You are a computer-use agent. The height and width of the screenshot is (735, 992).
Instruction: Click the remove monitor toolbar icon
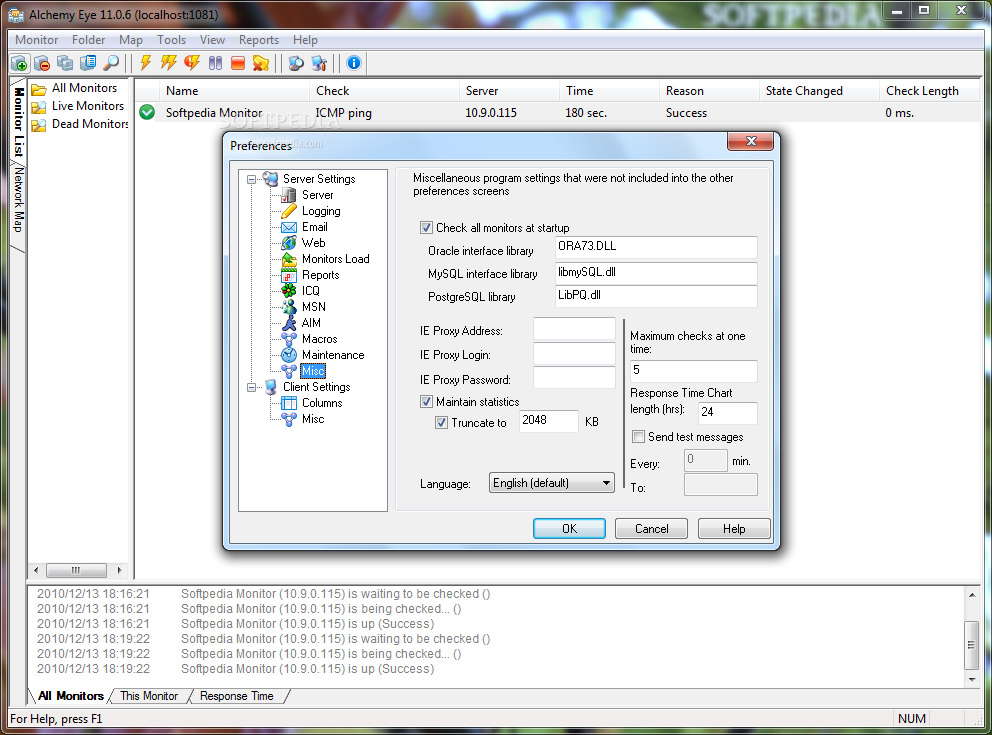click(42, 63)
